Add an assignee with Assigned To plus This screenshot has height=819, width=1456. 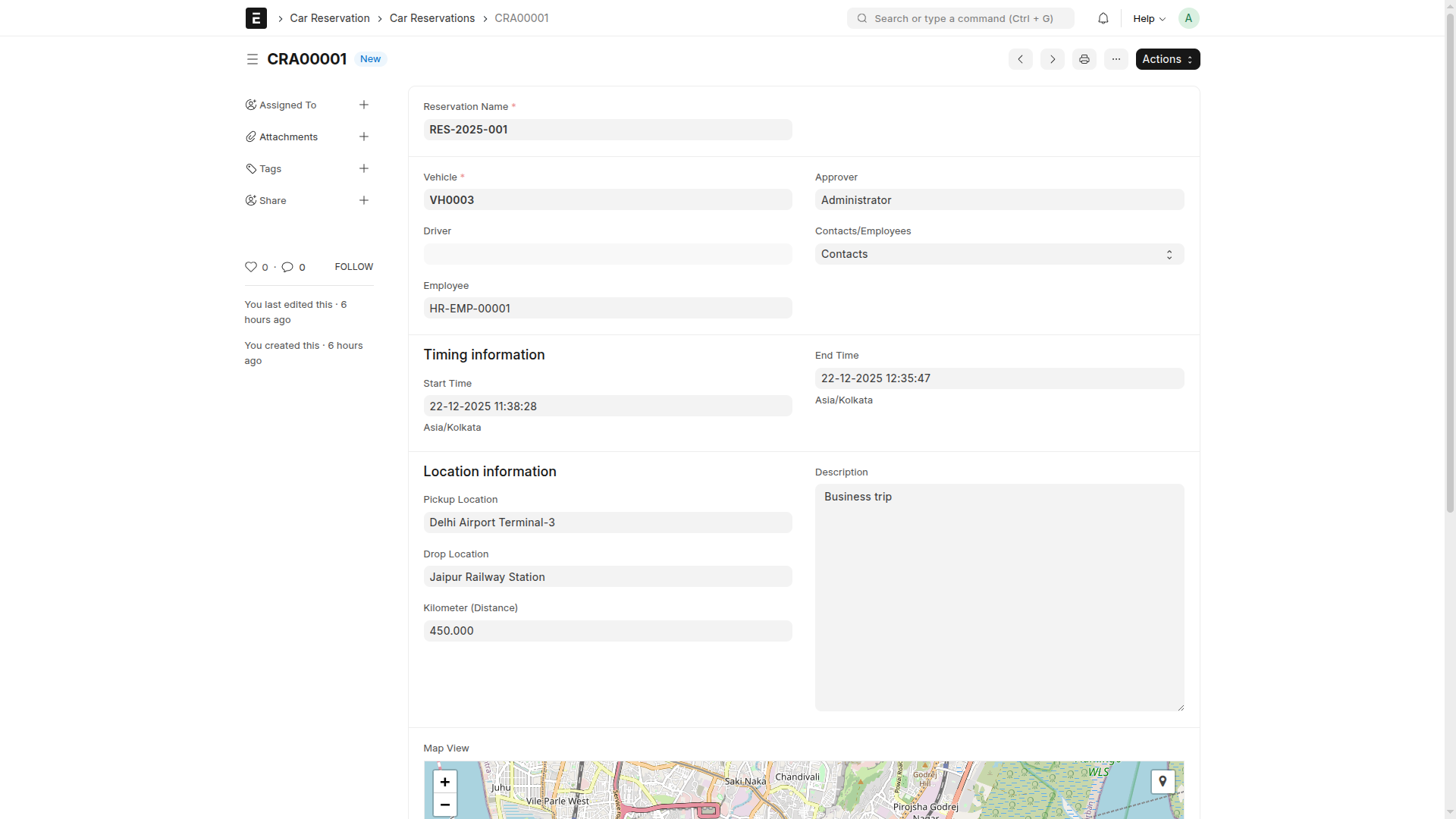364,105
